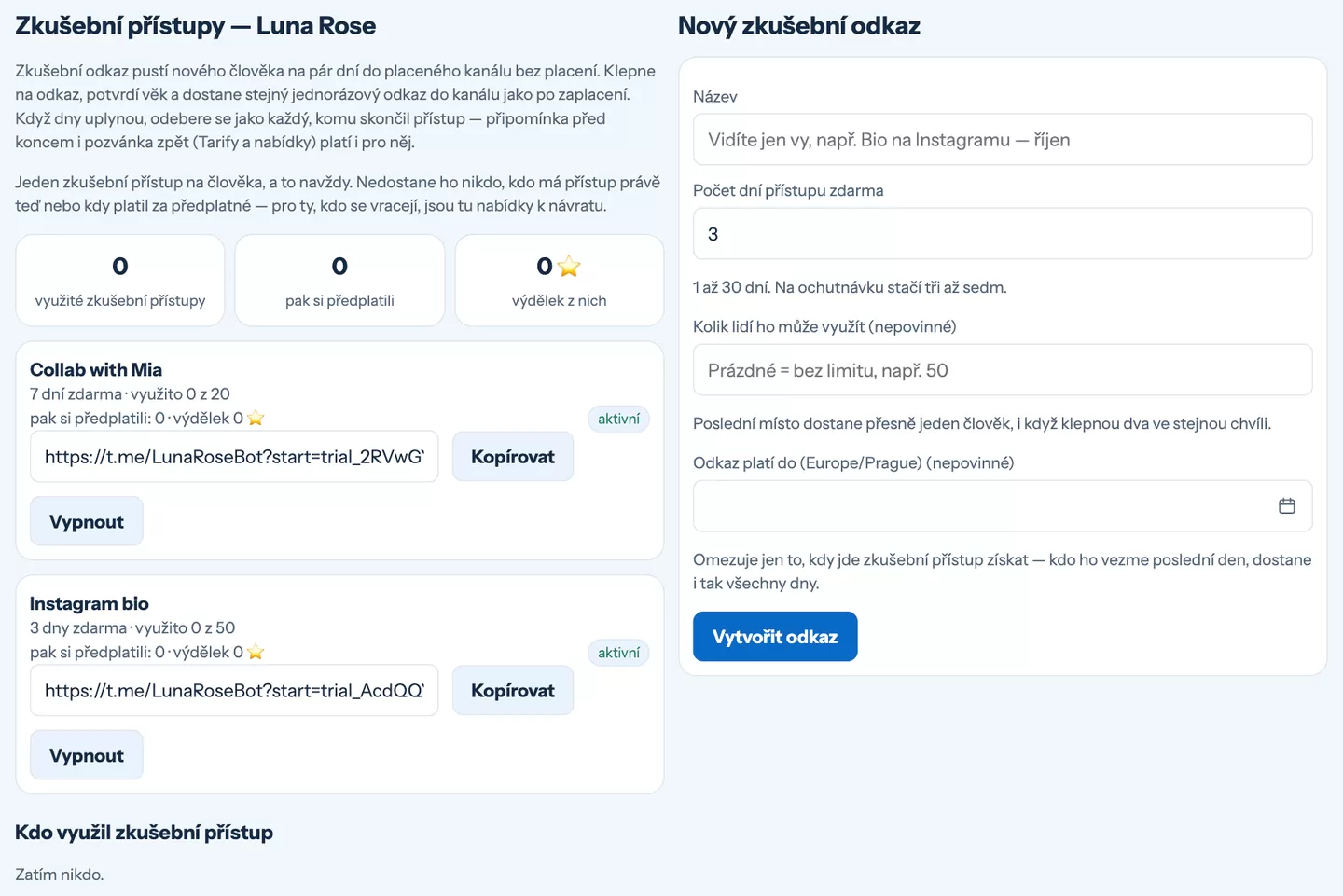The image size is (1343, 896).
Task: Turn off the Instagram bio link
Action: pyautogui.click(x=87, y=755)
